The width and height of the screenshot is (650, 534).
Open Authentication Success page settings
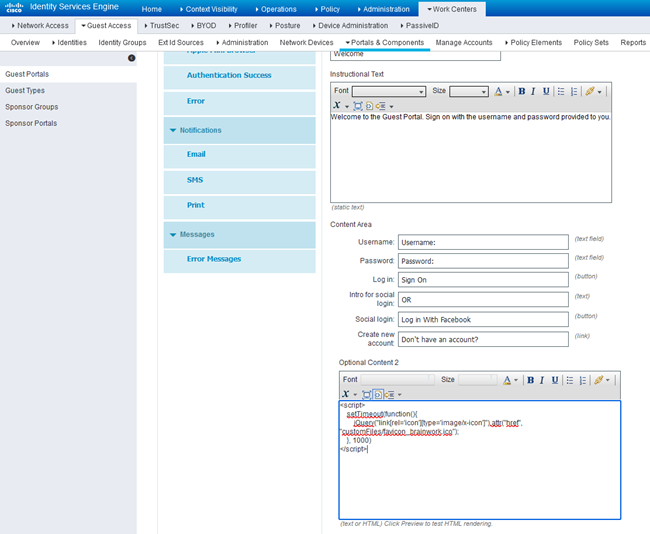229,75
